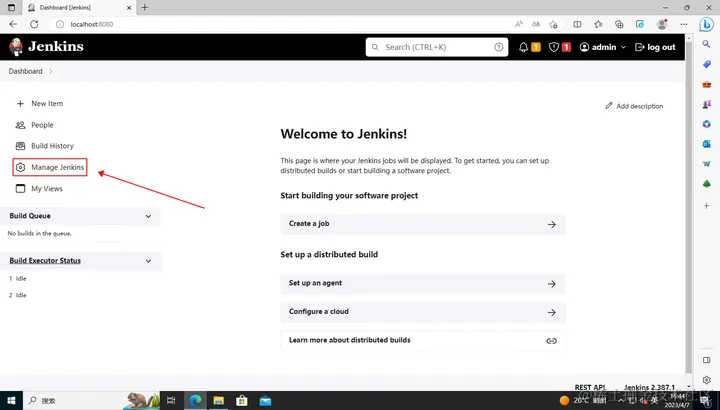The height and width of the screenshot is (410, 720).
Task: Click Create a job
Action: tap(423, 224)
